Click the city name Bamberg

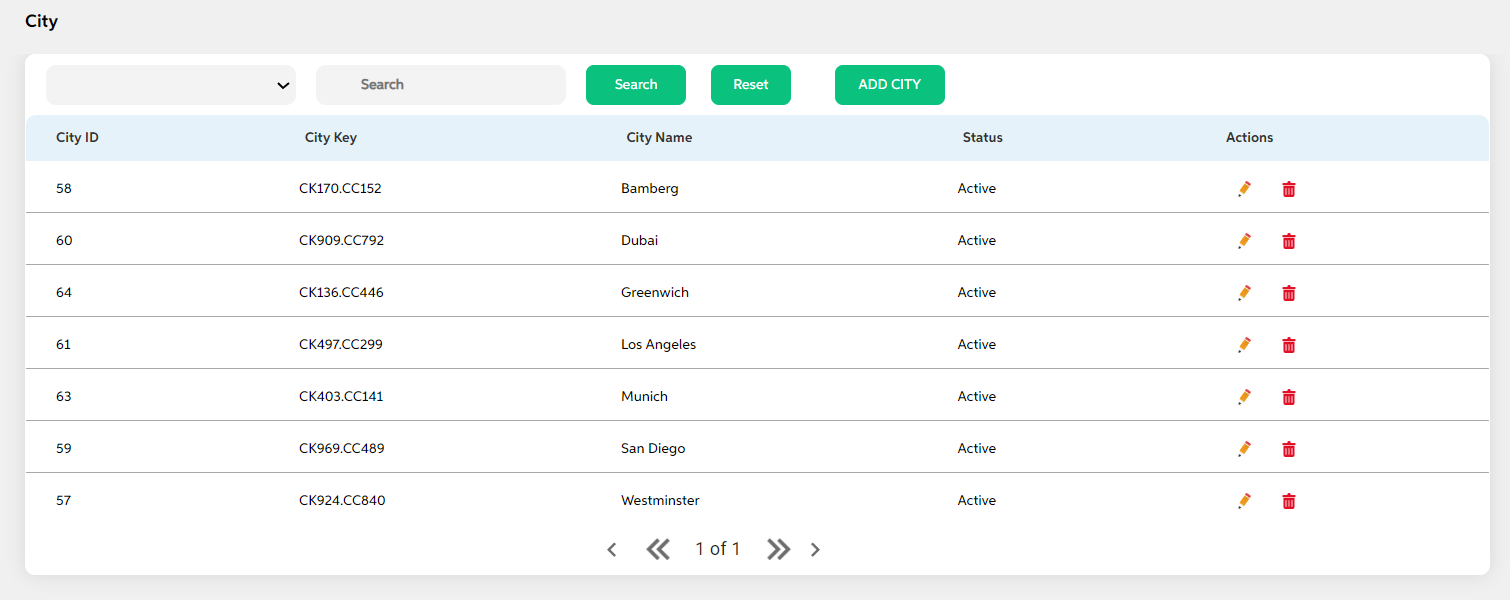[x=650, y=189]
